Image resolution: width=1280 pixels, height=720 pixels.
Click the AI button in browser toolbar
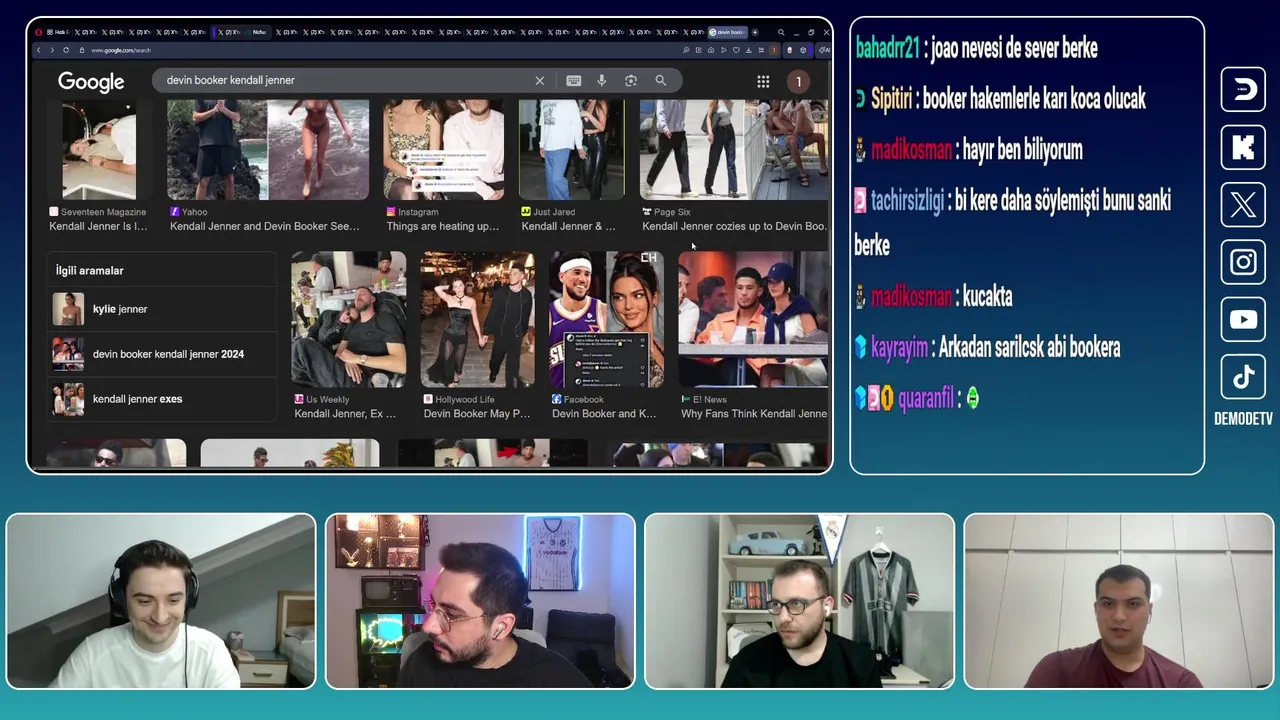[x=824, y=50]
